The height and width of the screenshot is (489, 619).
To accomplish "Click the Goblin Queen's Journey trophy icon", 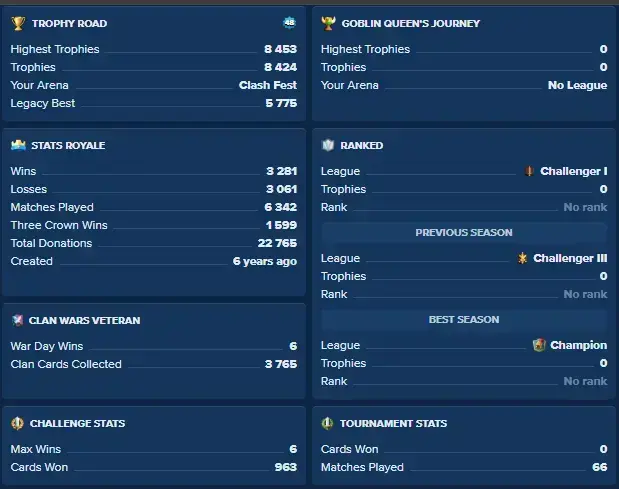I will (x=328, y=23).
